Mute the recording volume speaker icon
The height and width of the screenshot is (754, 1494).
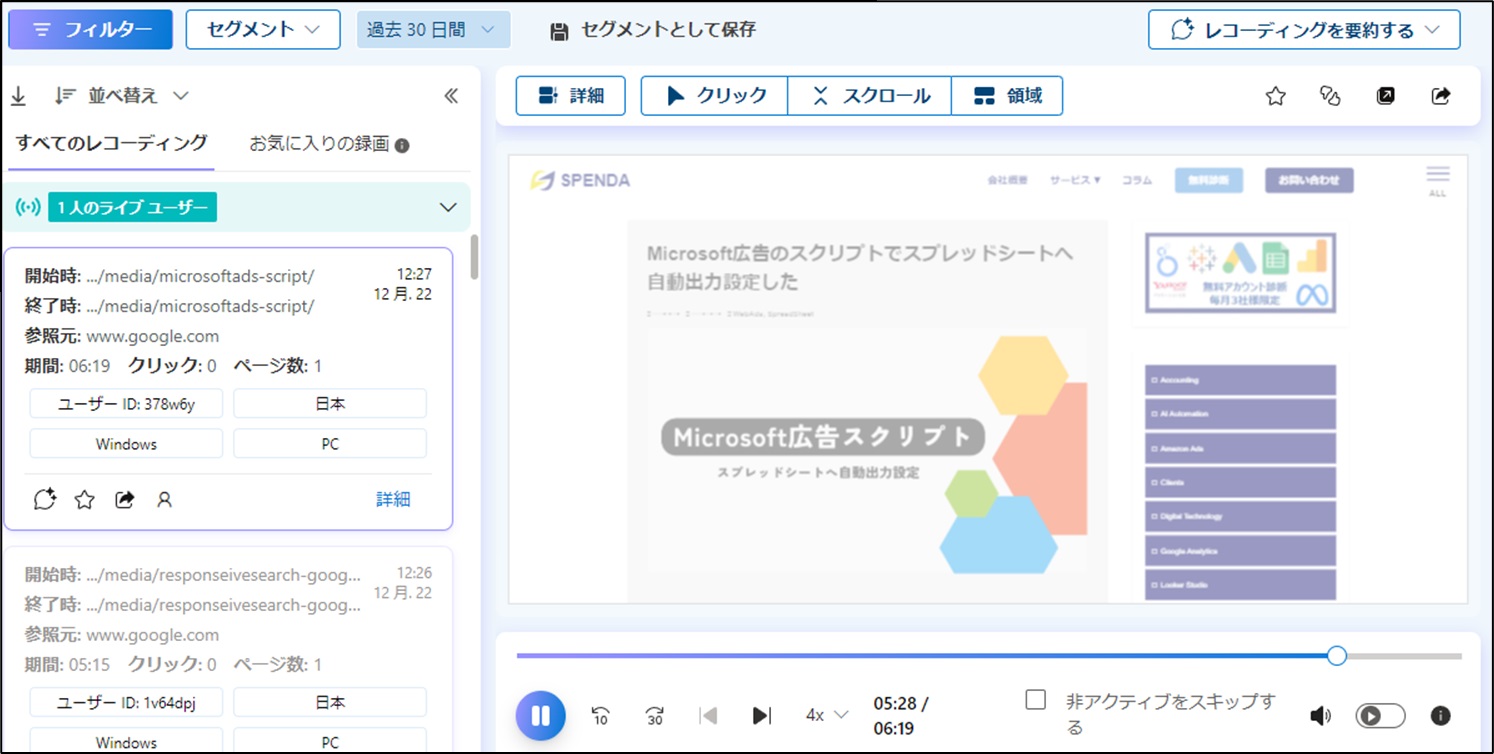click(1321, 715)
